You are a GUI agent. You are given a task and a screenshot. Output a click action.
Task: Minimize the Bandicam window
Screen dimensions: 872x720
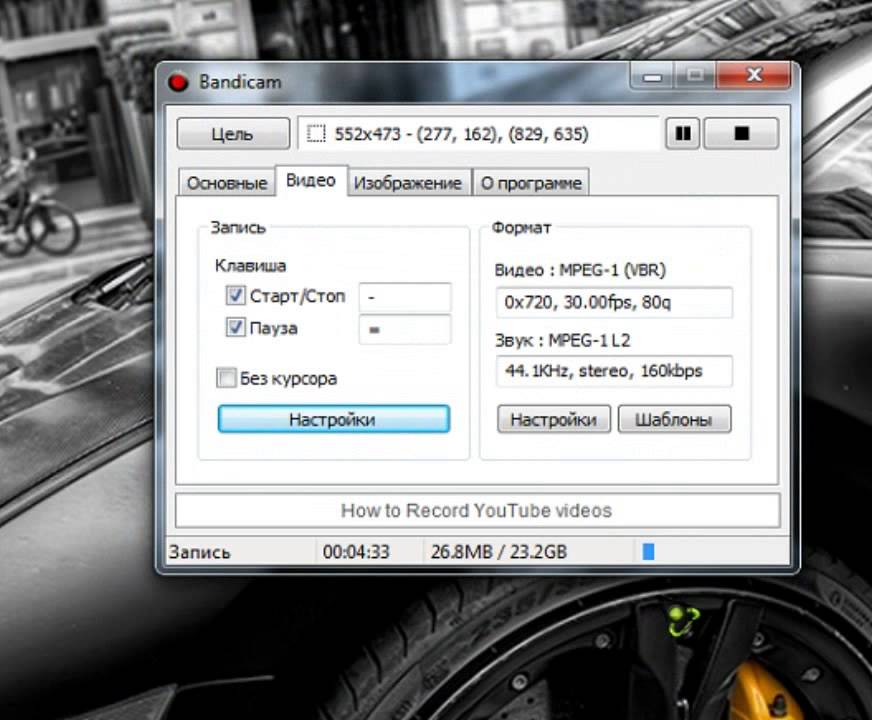click(x=652, y=76)
